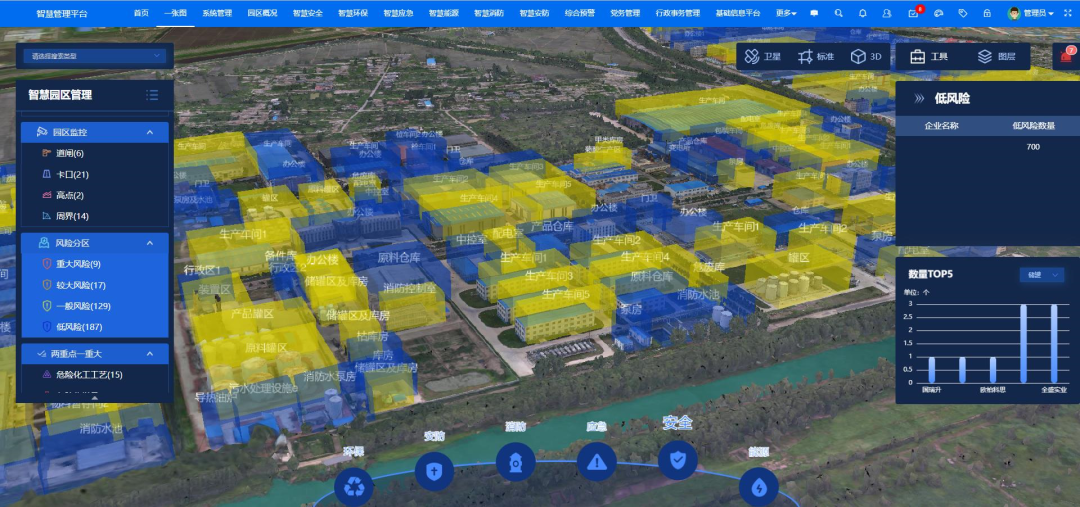
Task: Click the message chat icon in top bar
Action: click(814, 13)
